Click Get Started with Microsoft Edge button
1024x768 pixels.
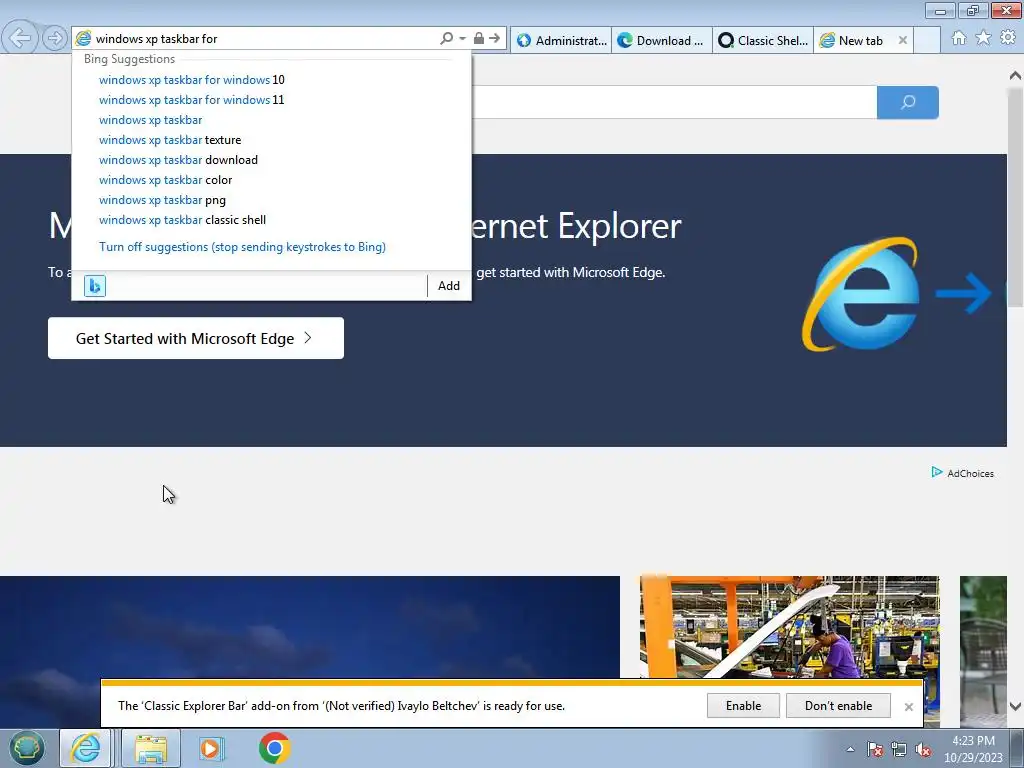click(x=196, y=338)
